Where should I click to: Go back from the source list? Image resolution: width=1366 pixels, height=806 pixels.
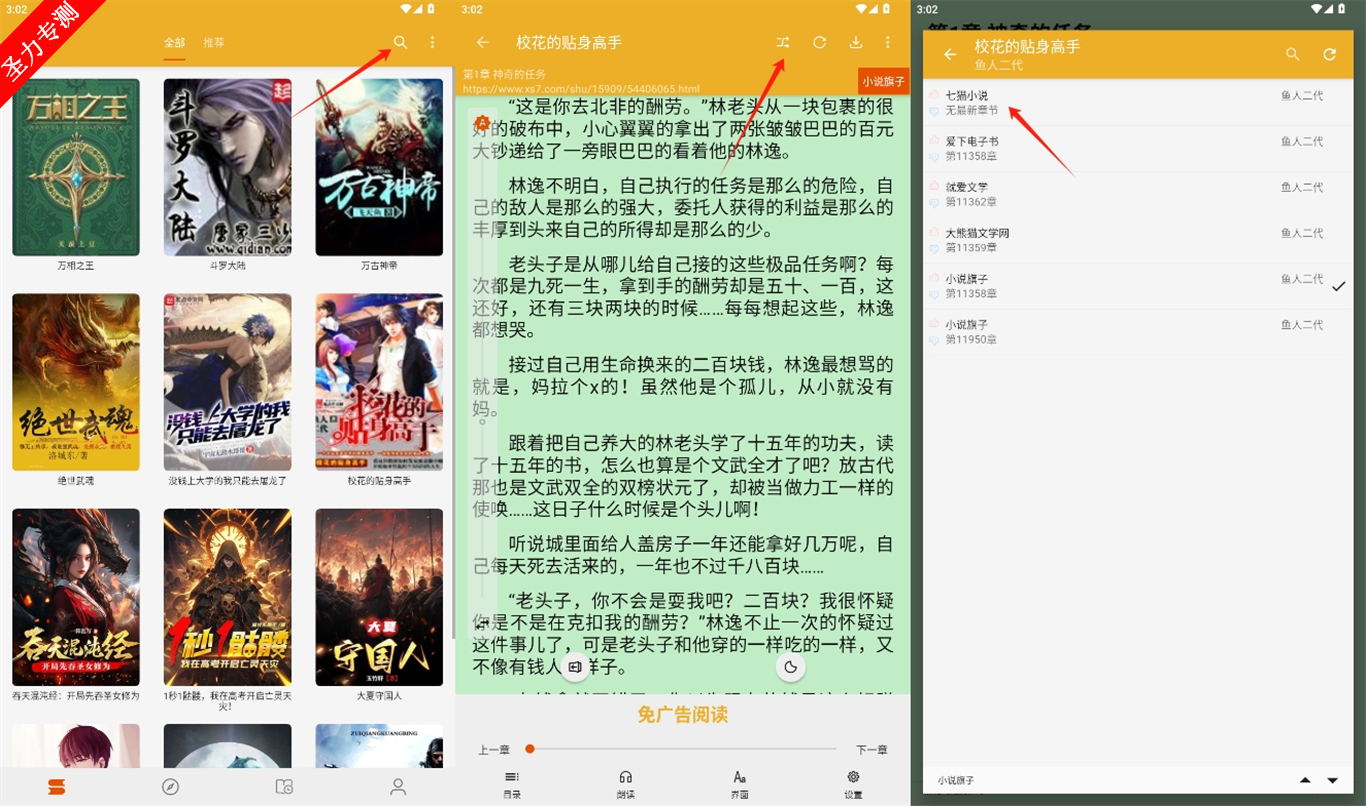pyautogui.click(x=950, y=54)
